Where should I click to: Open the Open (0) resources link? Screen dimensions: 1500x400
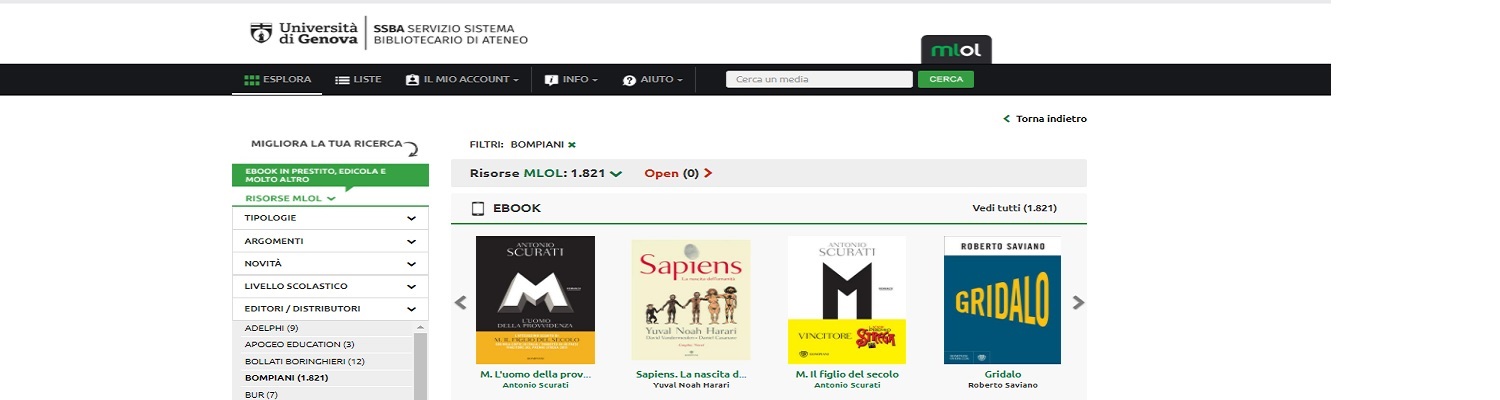(x=678, y=173)
